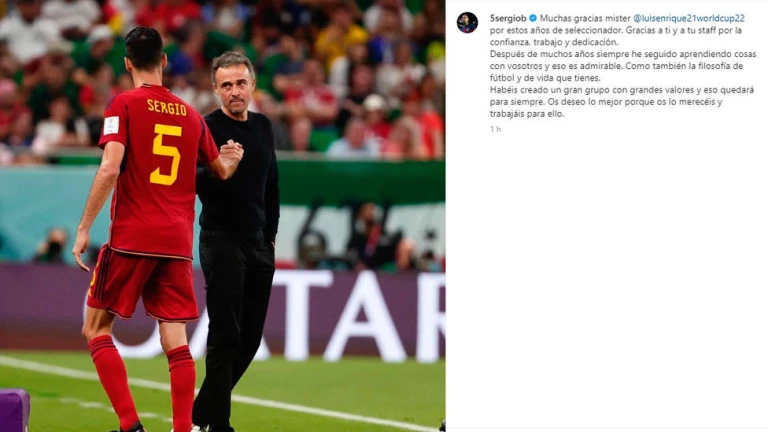Viewport: 768px width, 432px height.
Task: Click the purple object at the pitch corner
Action: click(14, 410)
